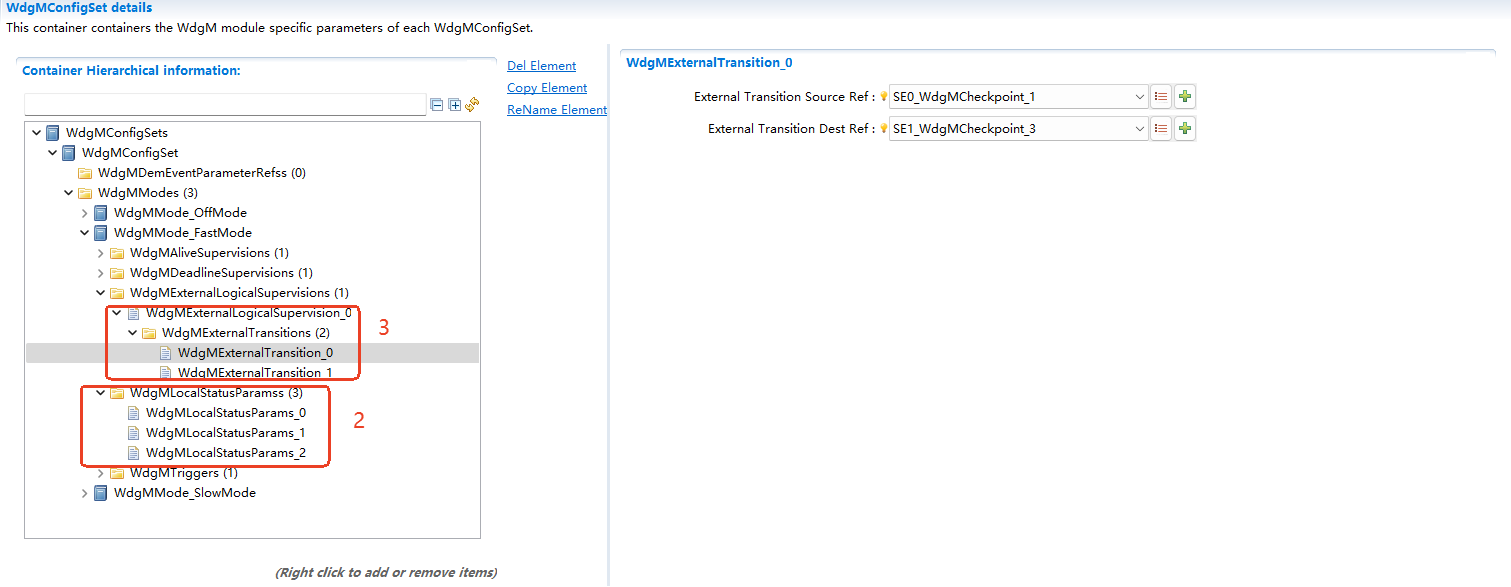1511x587 pixels.
Task: Click the ReName Element link
Action: [x=556, y=109]
